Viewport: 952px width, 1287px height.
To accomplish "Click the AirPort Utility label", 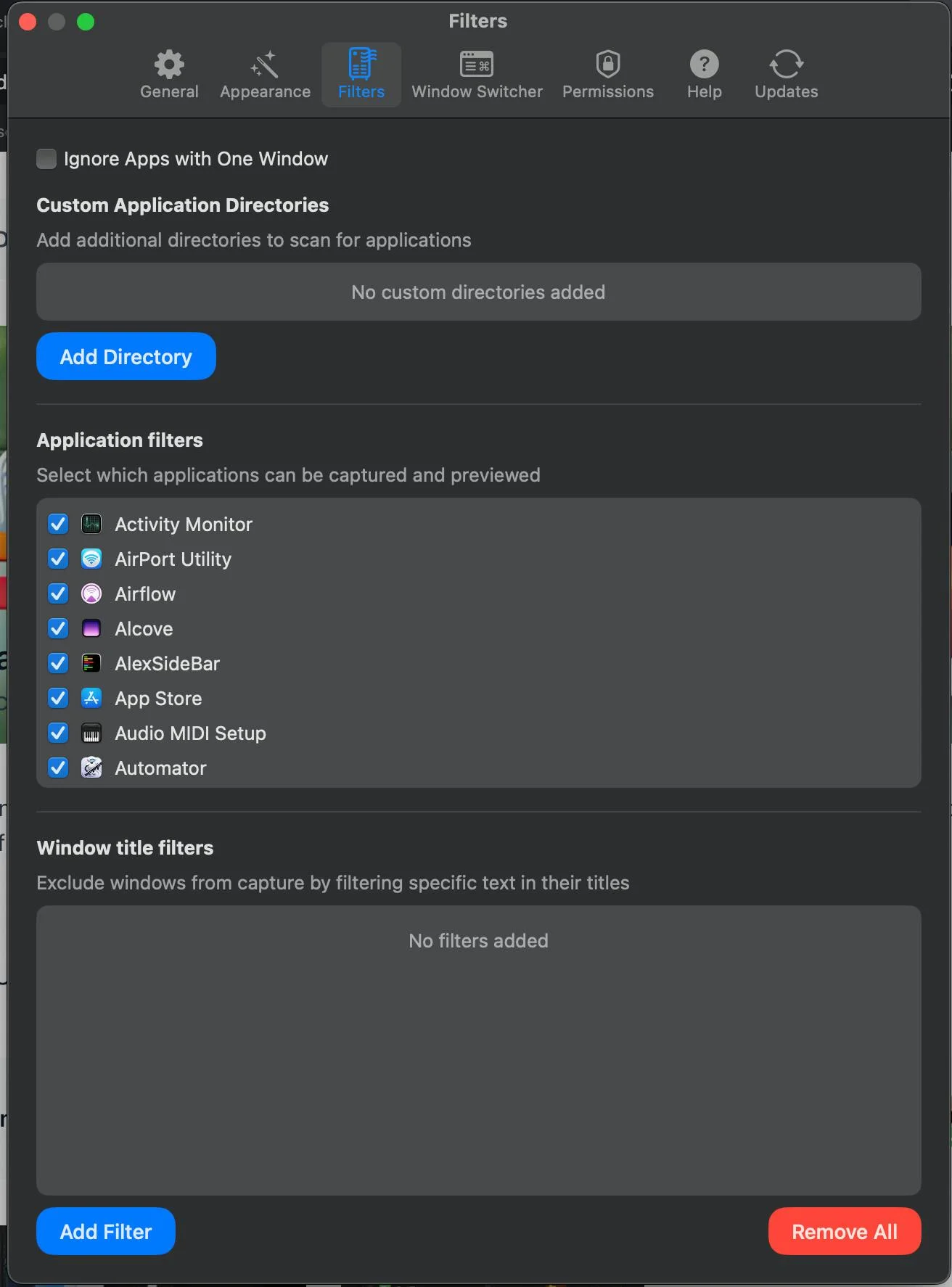I will click(x=173, y=559).
